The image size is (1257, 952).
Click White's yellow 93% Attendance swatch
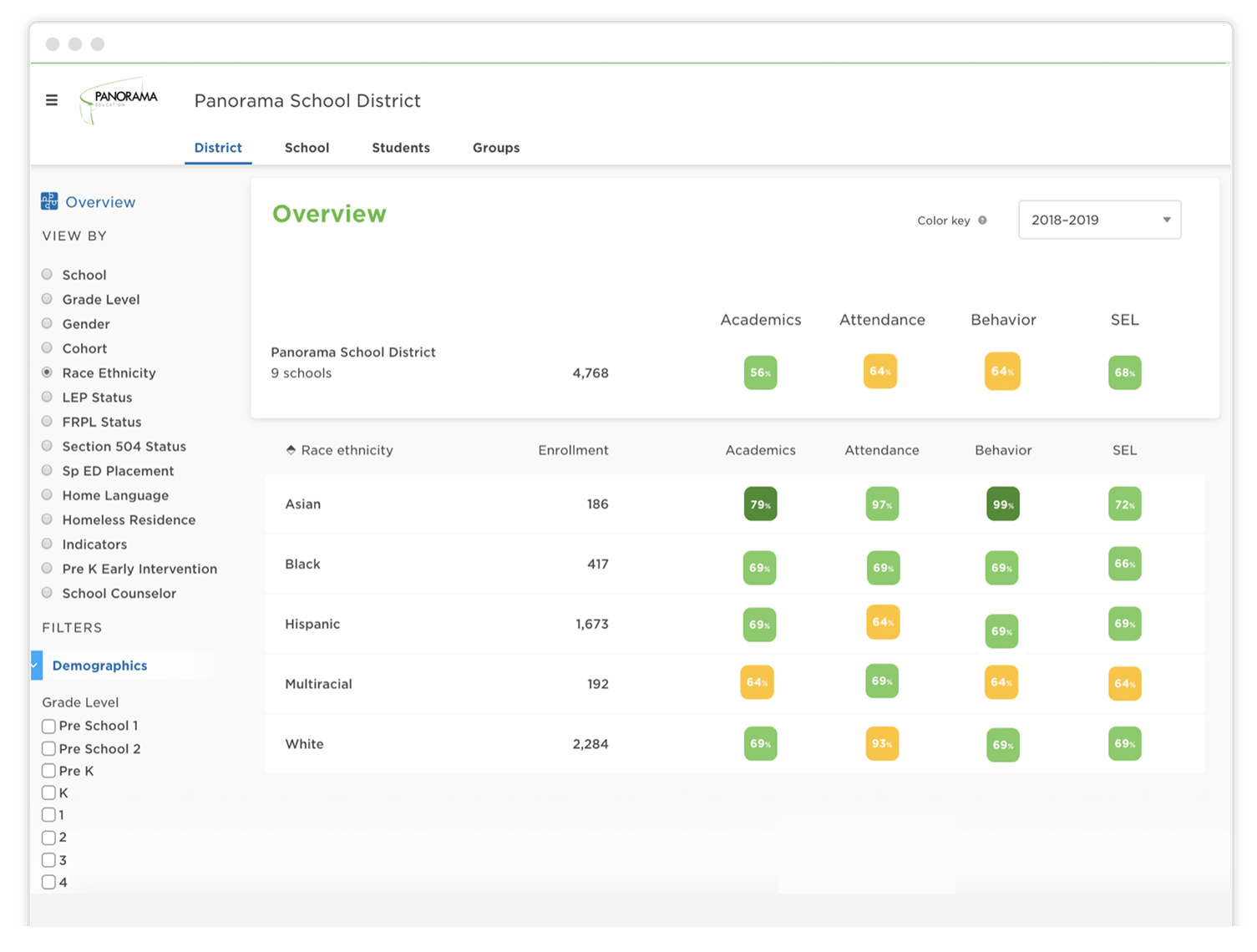click(881, 743)
